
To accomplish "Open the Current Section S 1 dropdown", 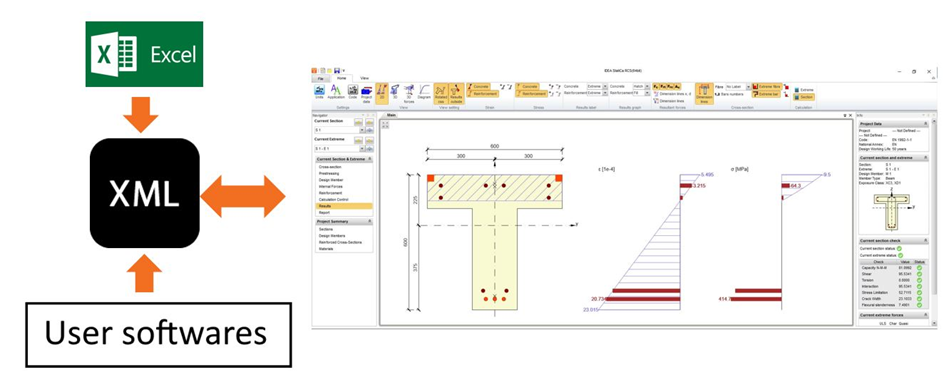I will (x=340, y=129).
